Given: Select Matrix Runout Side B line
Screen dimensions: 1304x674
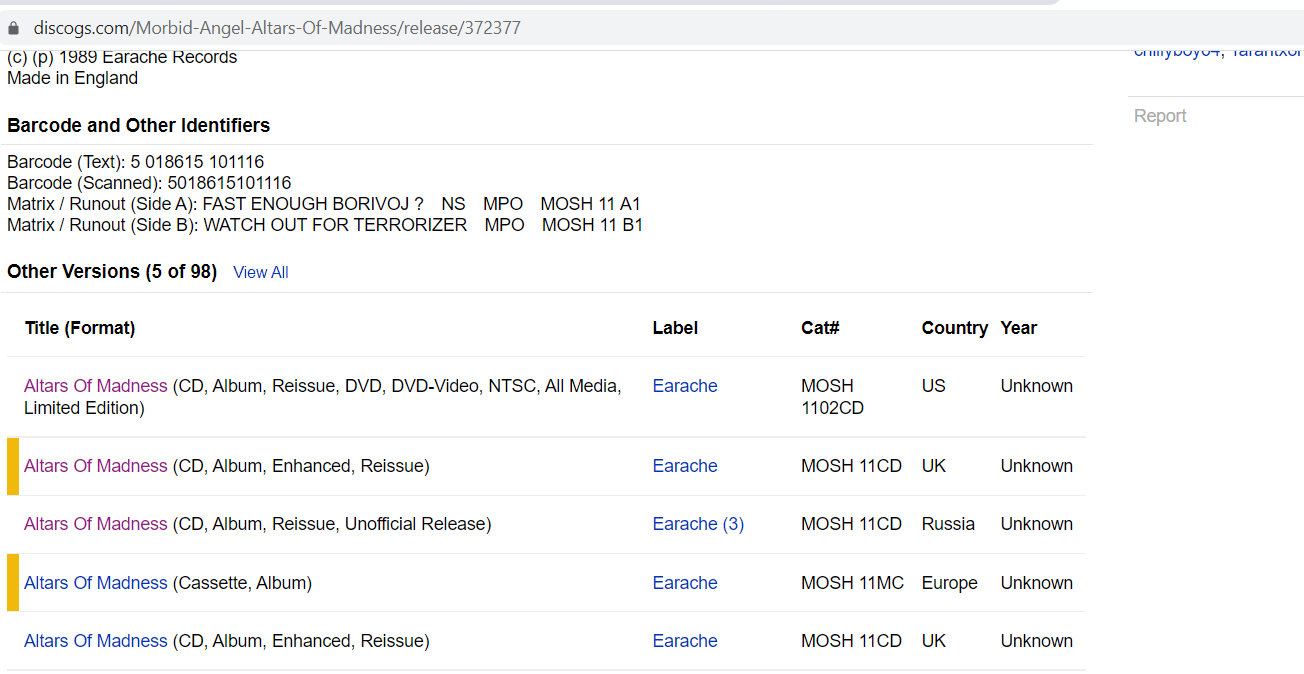Looking at the screenshot, I should pos(325,225).
